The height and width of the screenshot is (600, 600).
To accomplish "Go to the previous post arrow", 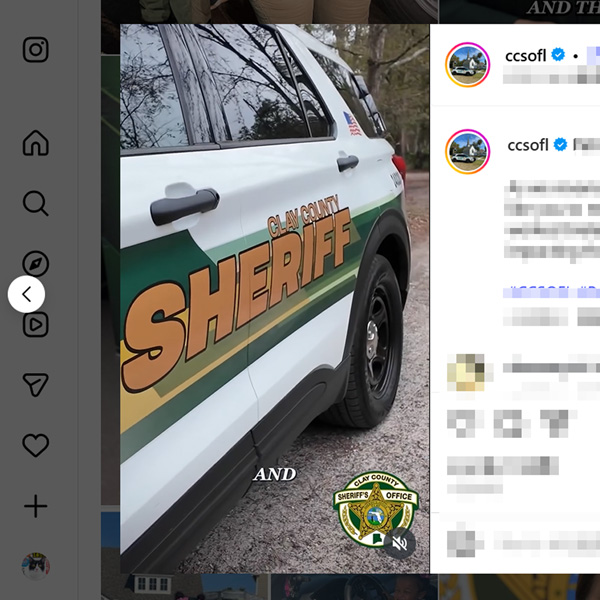I will click(26, 294).
